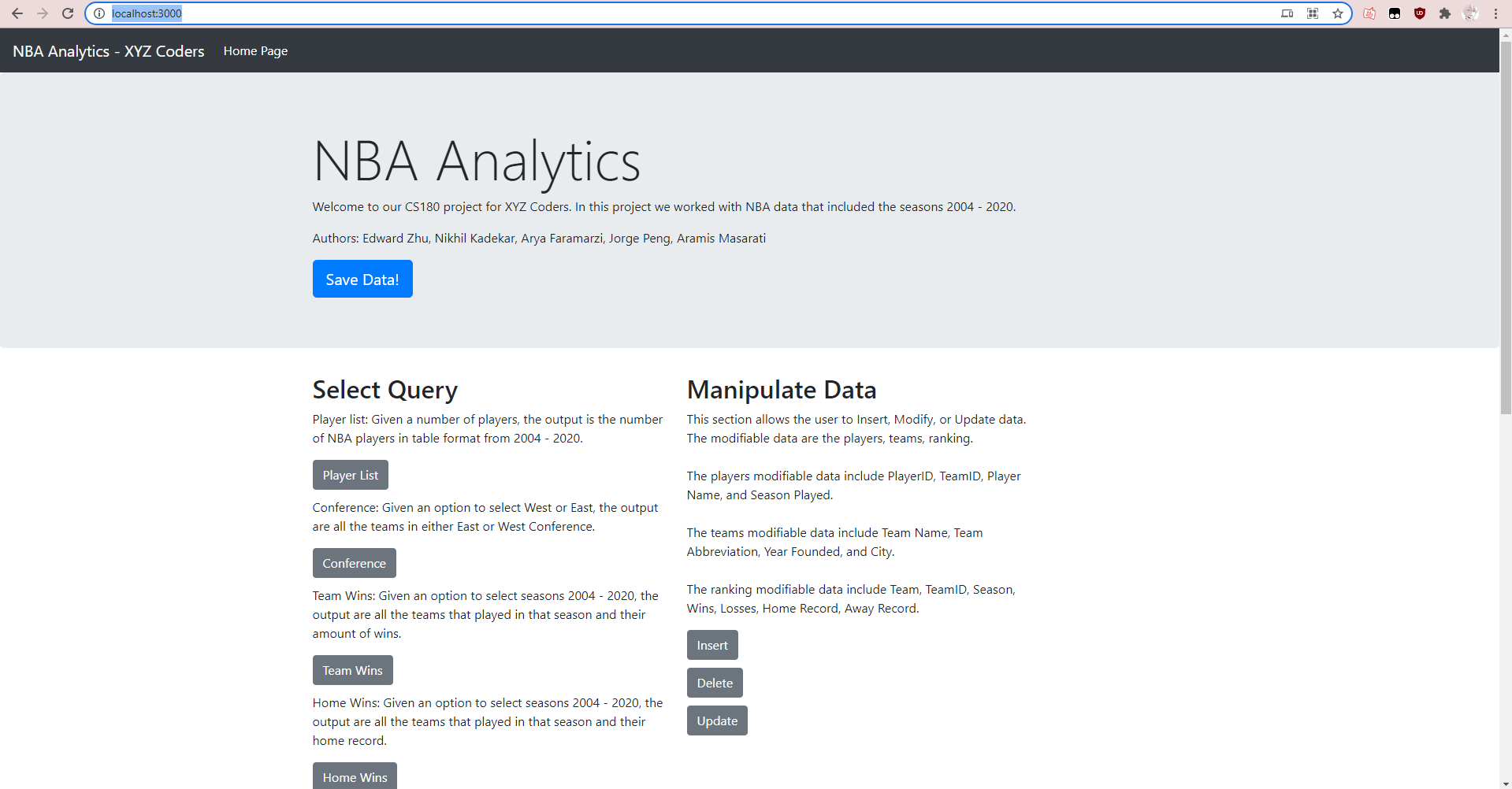Click the extensions puzzle piece icon

pyautogui.click(x=1446, y=13)
